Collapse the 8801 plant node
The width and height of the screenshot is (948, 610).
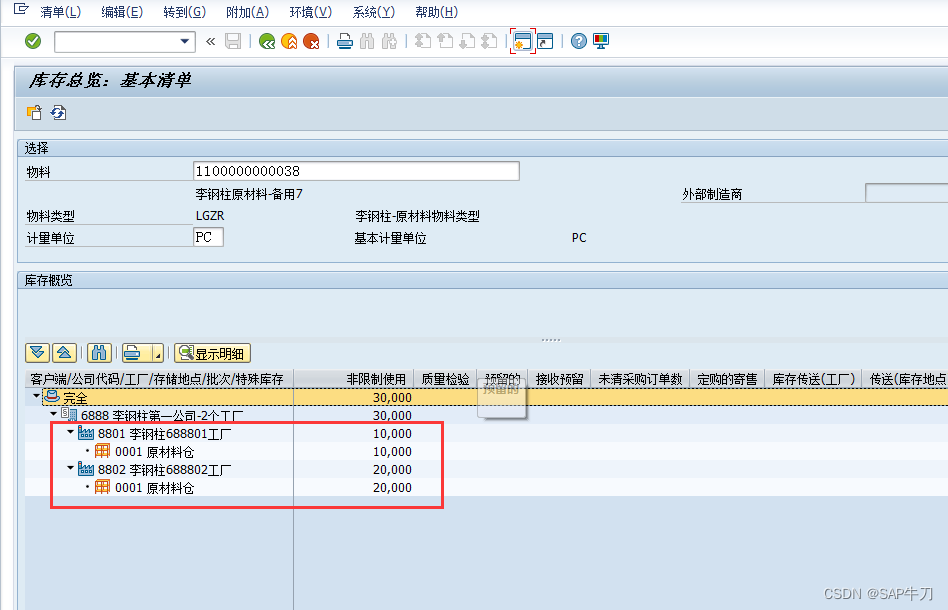(x=71, y=432)
